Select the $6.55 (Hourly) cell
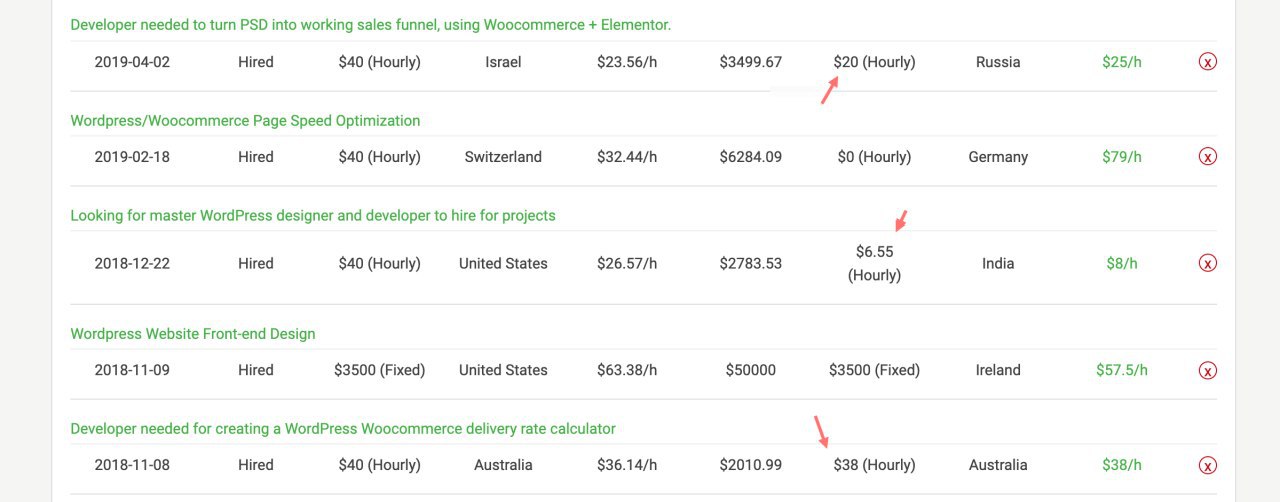Viewport: 1280px width, 502px height. click(875, 264)
